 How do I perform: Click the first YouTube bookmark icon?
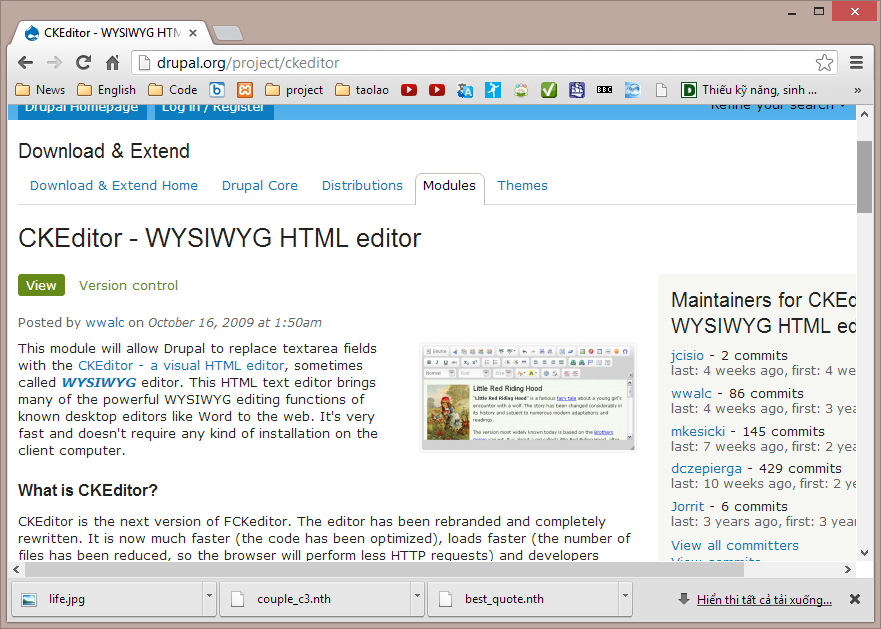point(409,90)
